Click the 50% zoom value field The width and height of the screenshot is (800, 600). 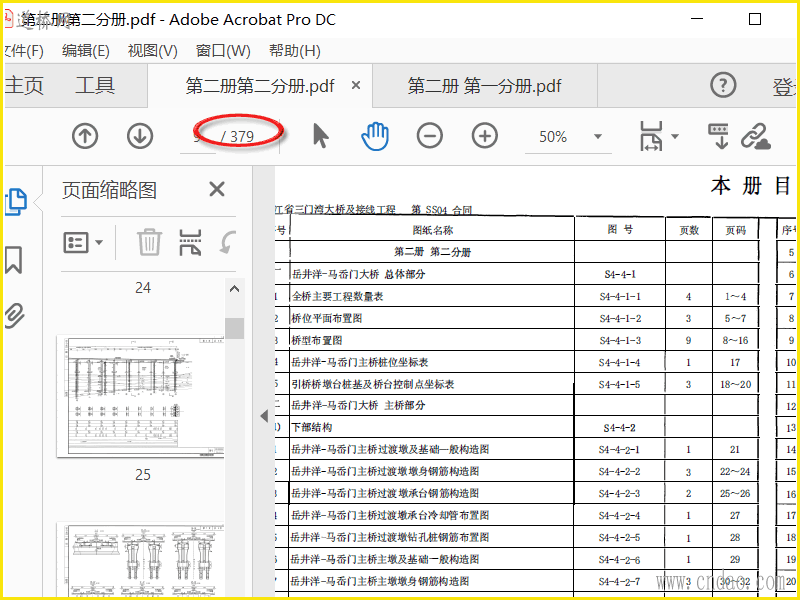553,137
